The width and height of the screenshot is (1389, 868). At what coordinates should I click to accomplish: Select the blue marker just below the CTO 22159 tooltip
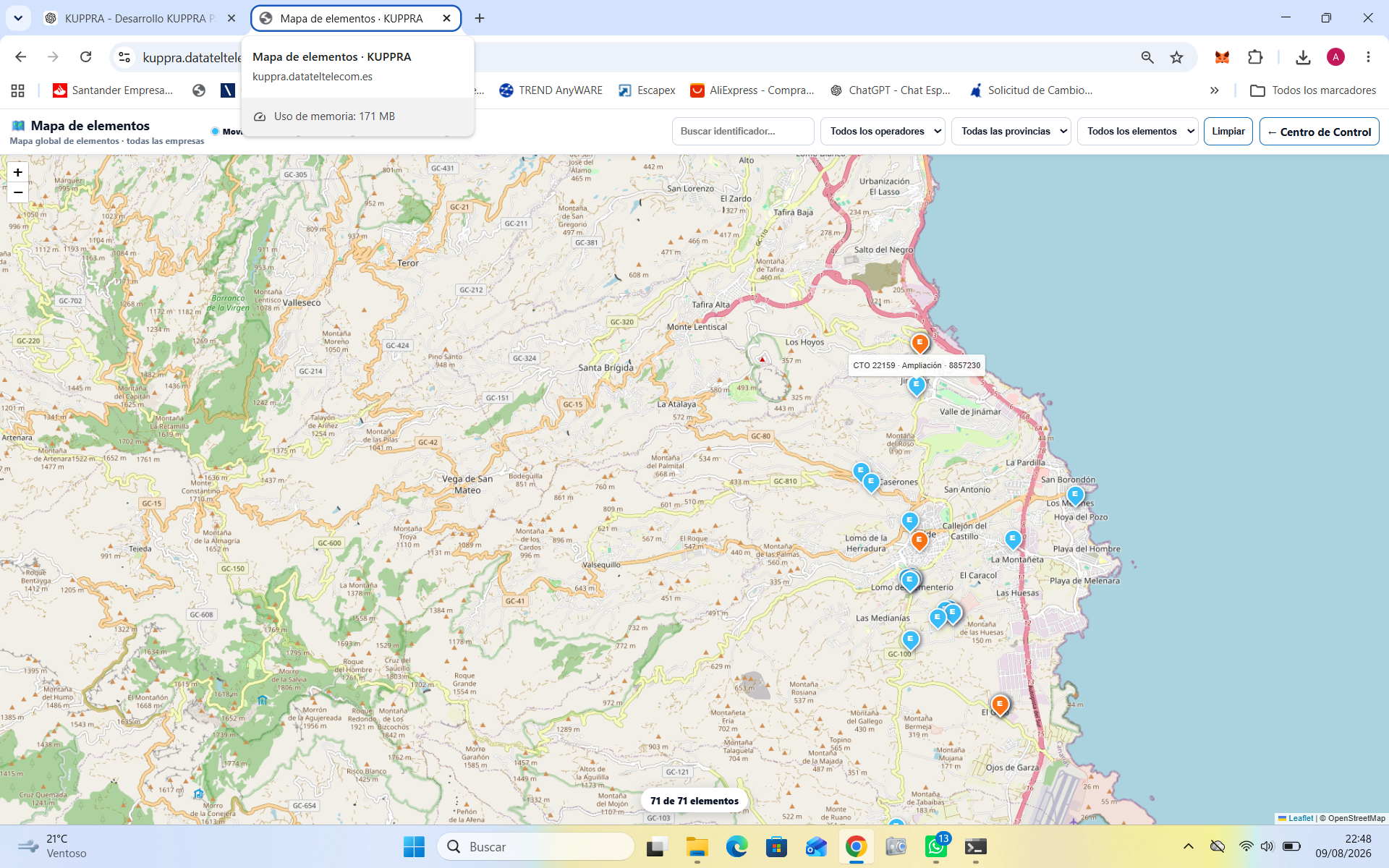coord(917,386)
